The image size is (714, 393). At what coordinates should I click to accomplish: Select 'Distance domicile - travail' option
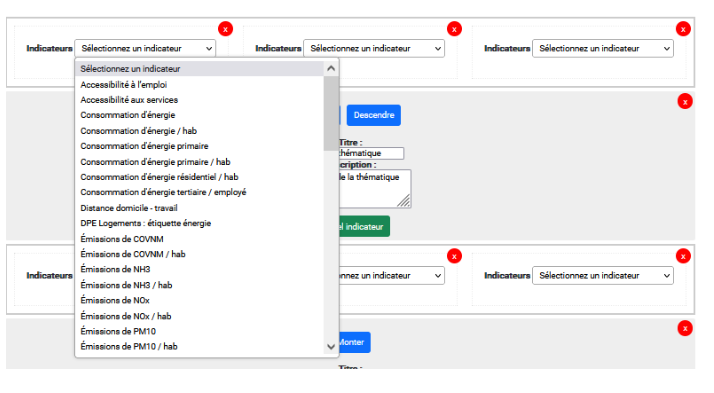point(199,208)
